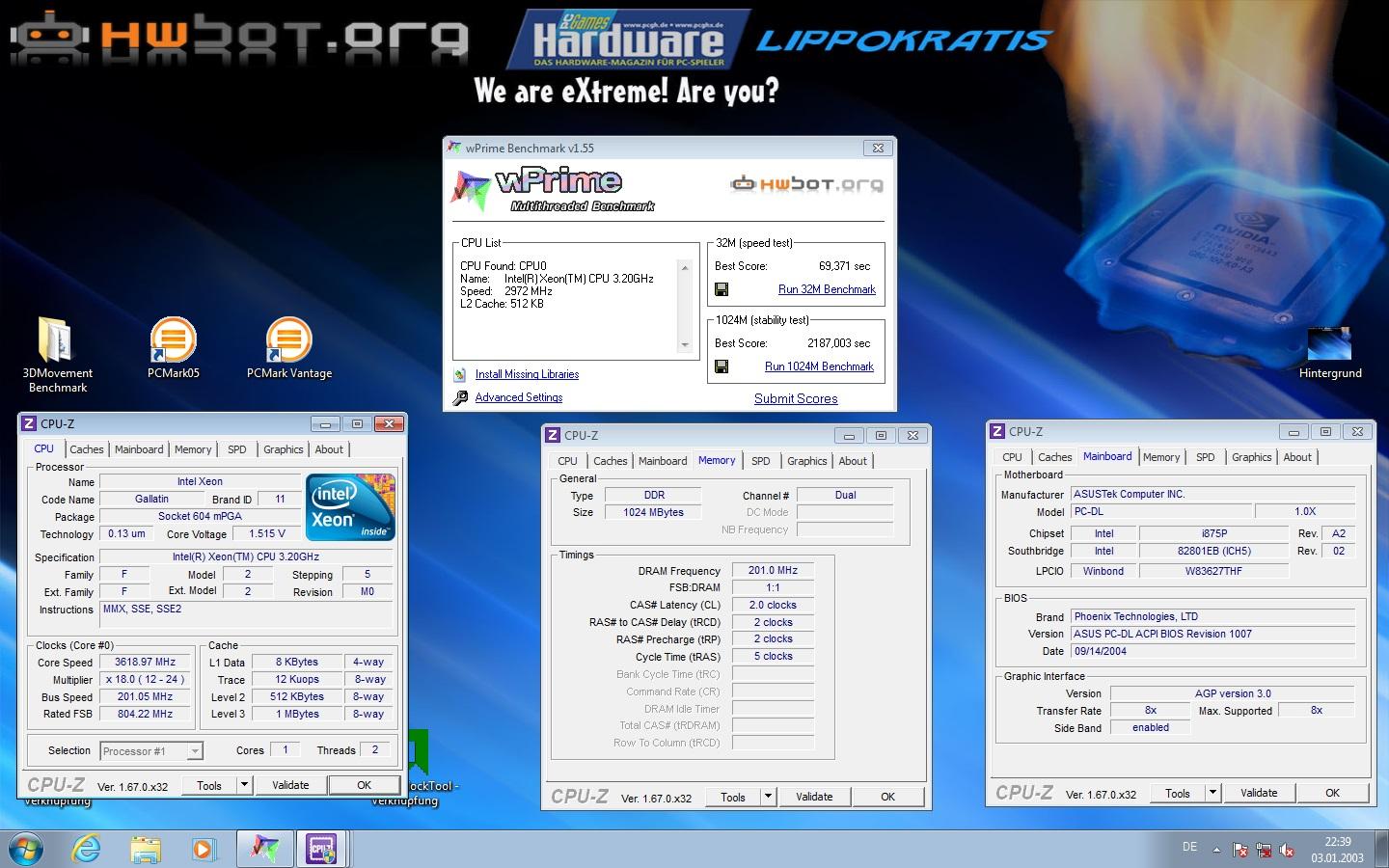Click Run 1024M Benchmark link
The width and height of the screenshot is (1389, 868).
819,366
